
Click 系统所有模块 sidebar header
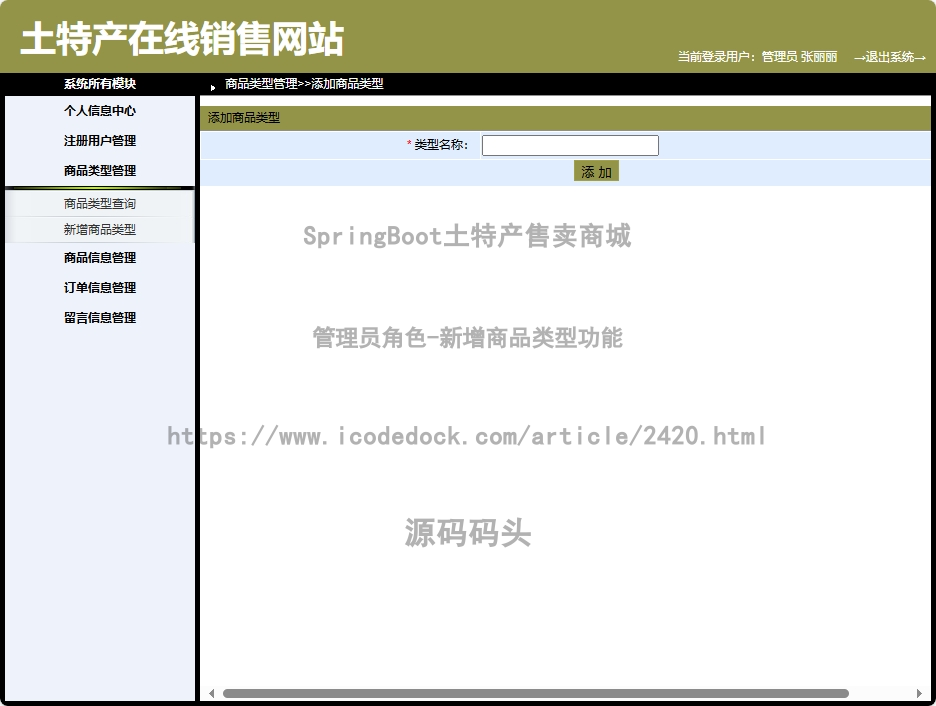coord(100,84)
